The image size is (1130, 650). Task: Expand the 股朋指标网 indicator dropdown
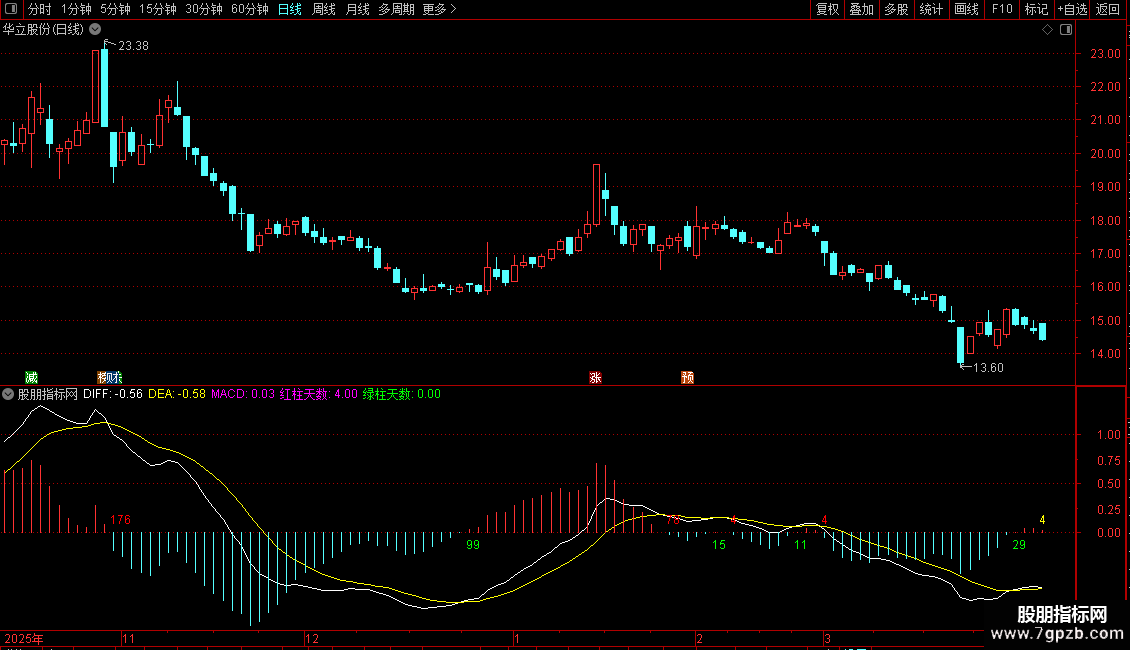[8, 394]
